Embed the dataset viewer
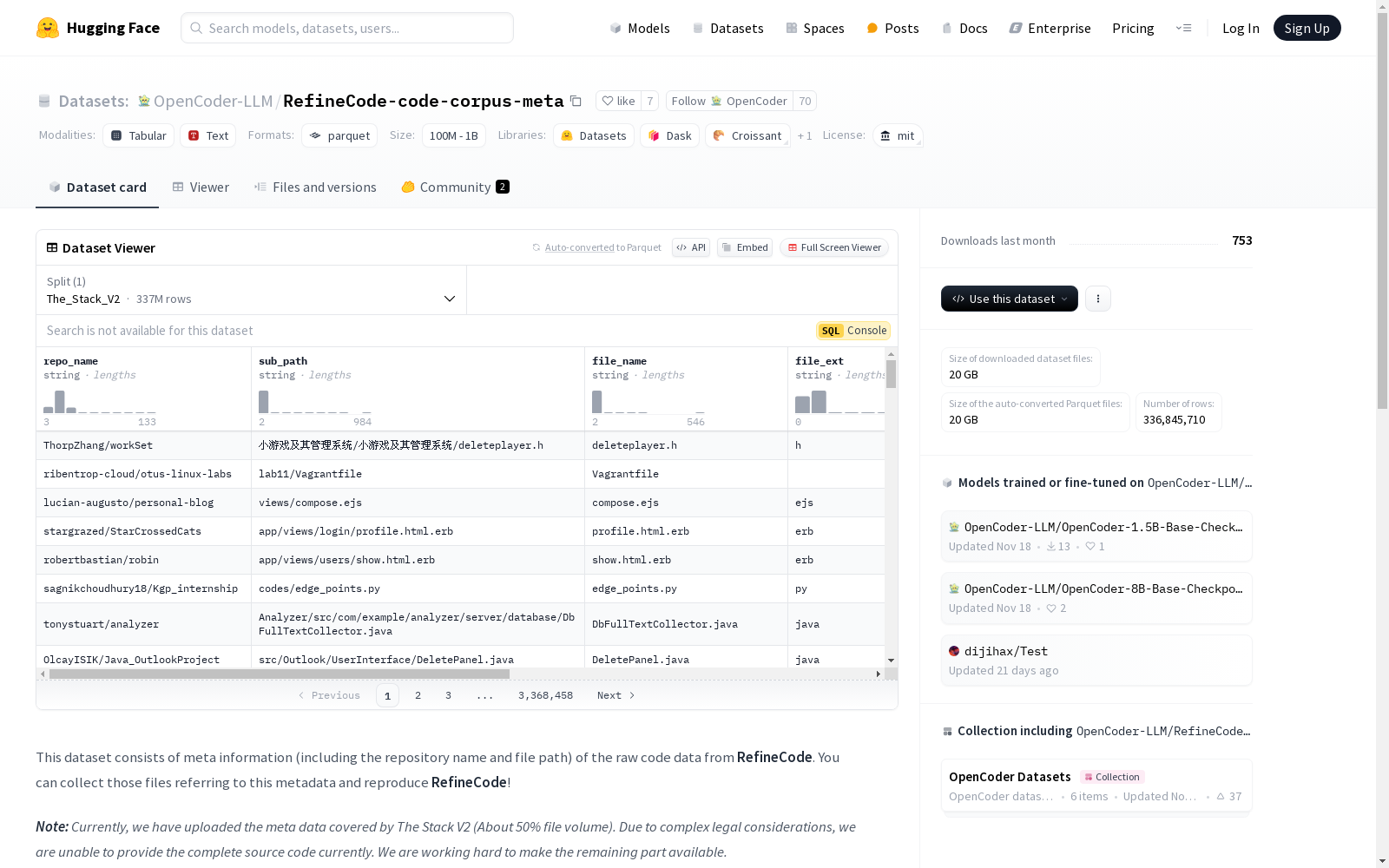This screenshot has width=1389, height=868. [744, 247]
